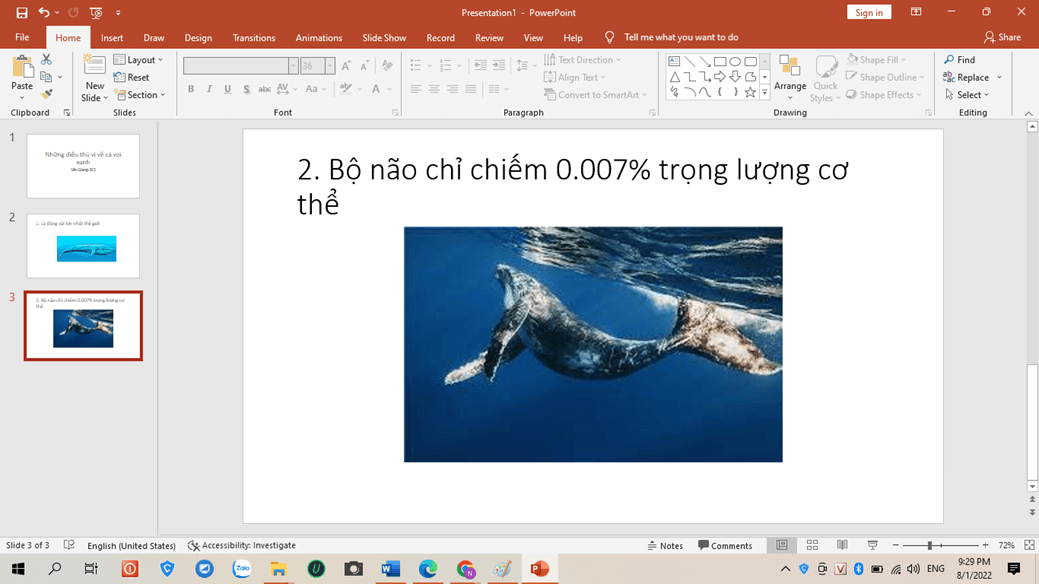
Task: Expand the Layout dropdown
Action: [x=139, y=60]
